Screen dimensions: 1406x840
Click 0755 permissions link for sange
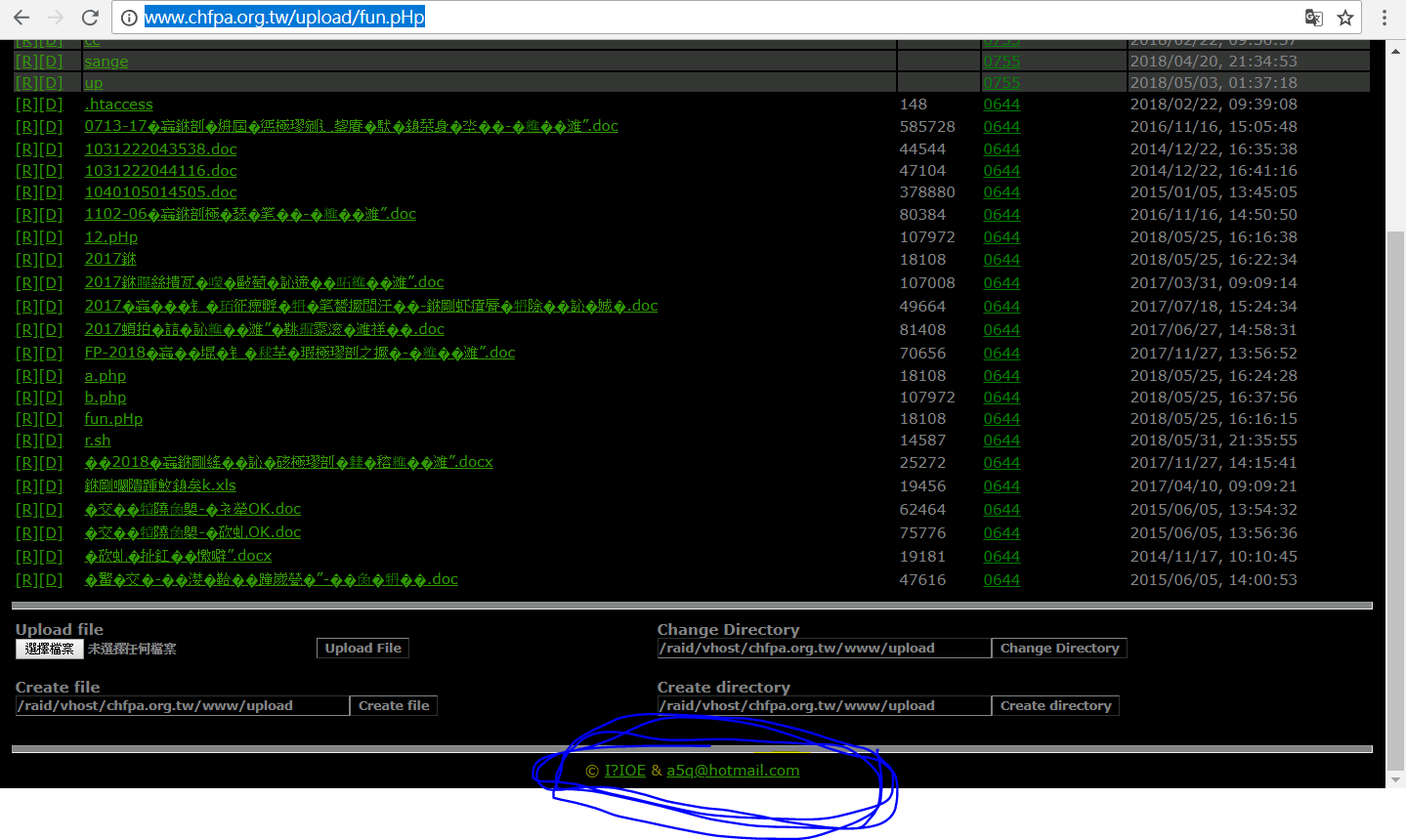[x=1001, y=62]
